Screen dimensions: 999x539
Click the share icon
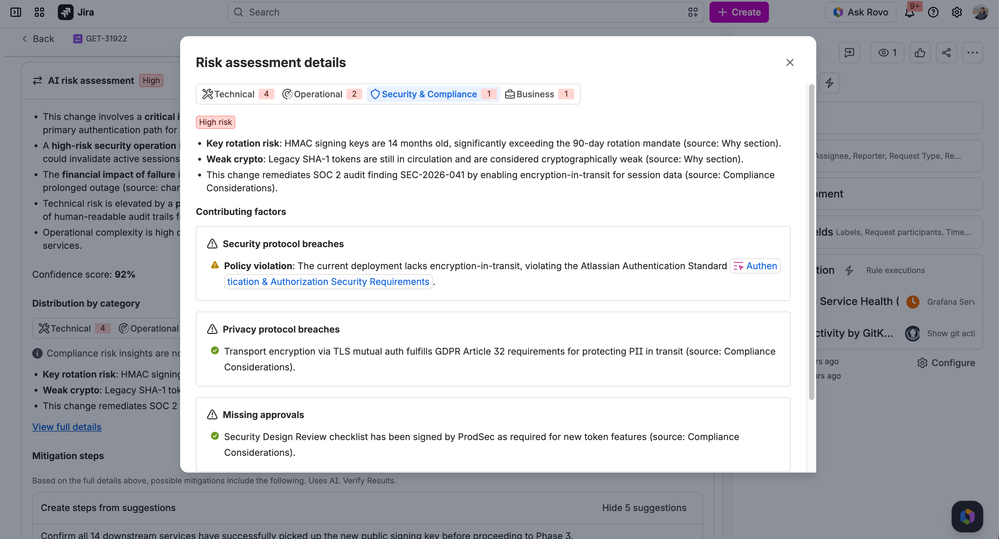[x=946, y=53]
